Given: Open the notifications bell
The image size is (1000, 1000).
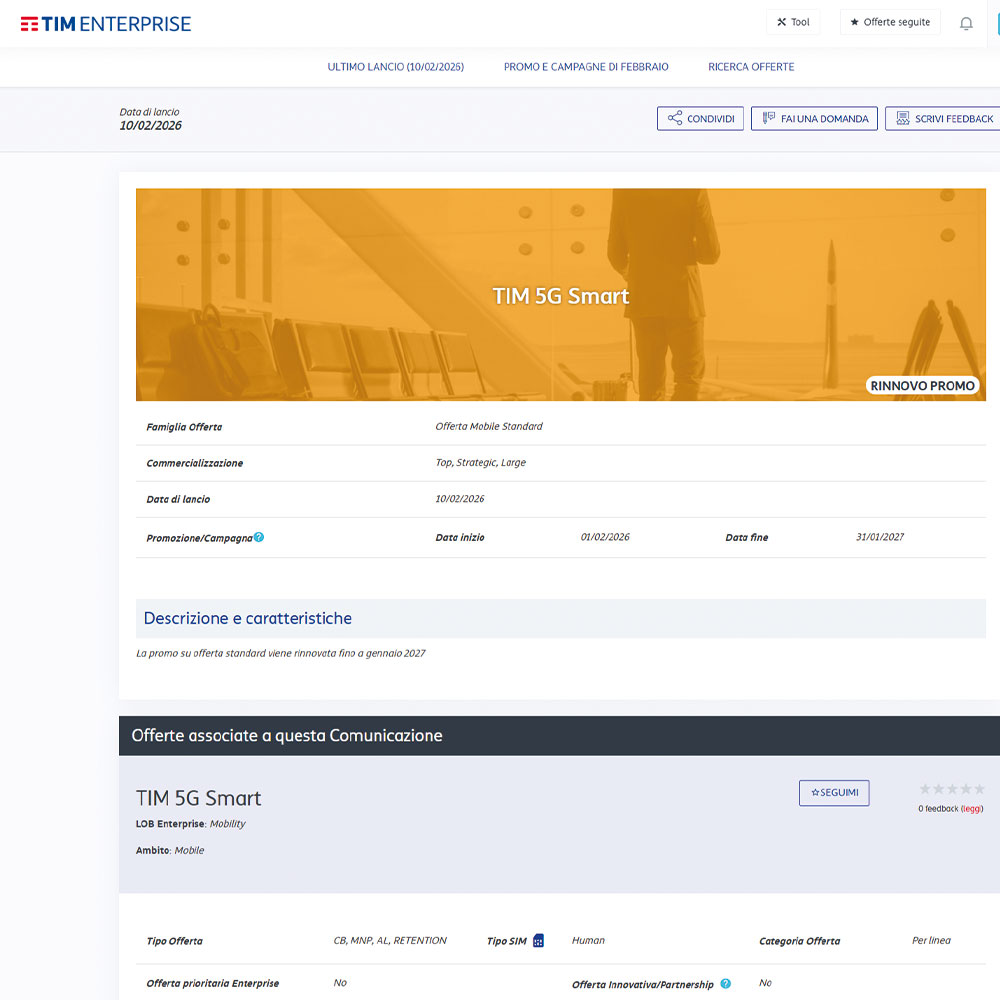Looking at the screenshot, I should point(966,23).
